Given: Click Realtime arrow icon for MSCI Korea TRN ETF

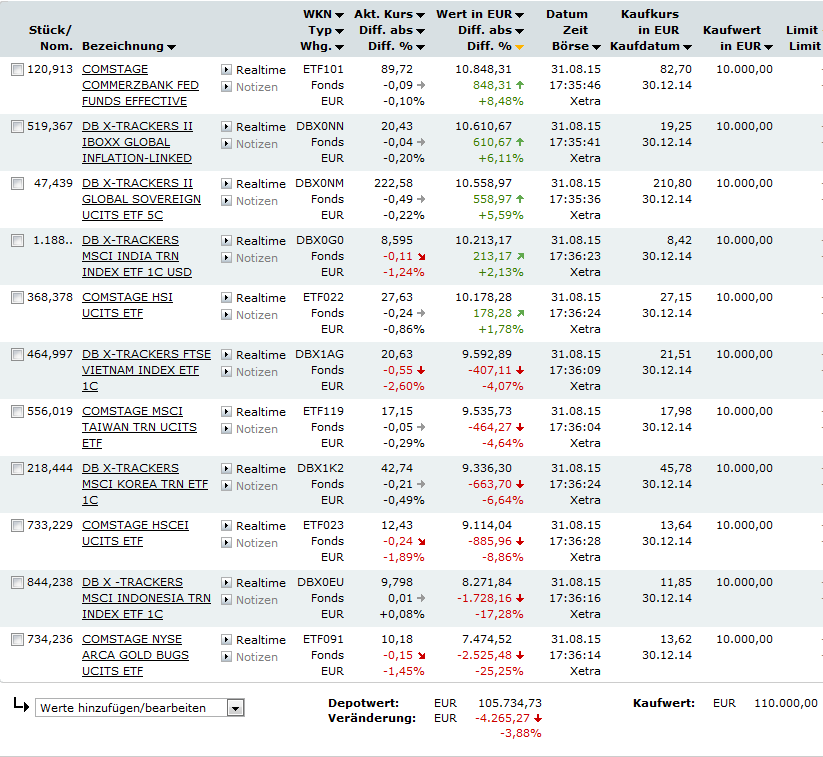Looking at the screenshot, I should 226,468.
